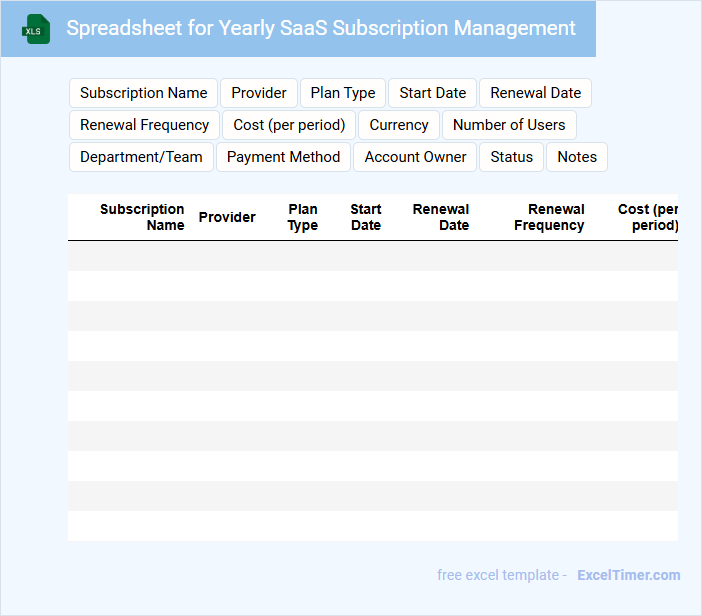
Task: Click the Start Date tag
Action: coord(433,93)
